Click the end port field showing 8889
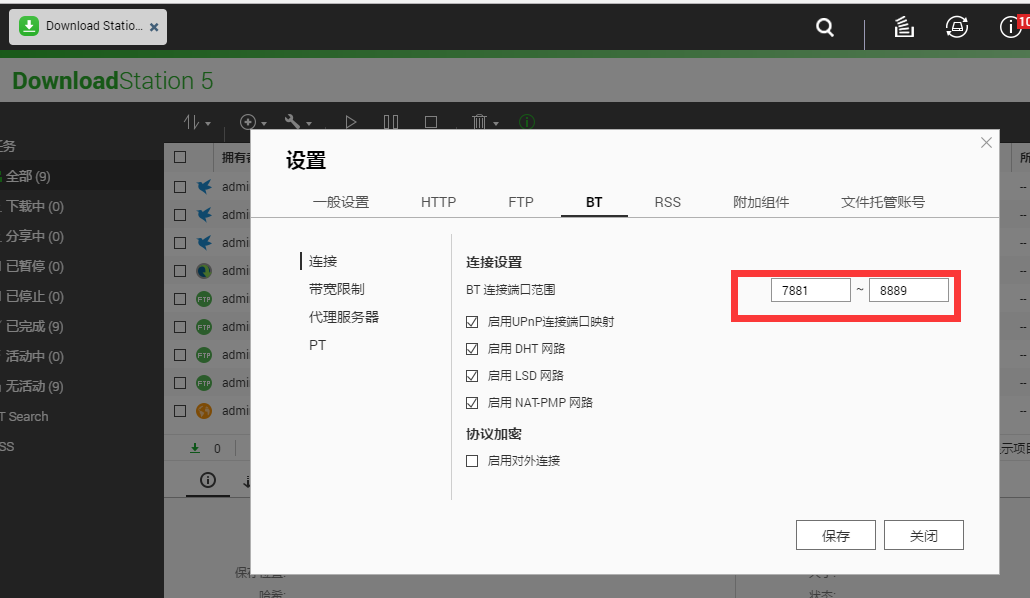The width and height of the screenshot is (1030, 598). point(908,290)
